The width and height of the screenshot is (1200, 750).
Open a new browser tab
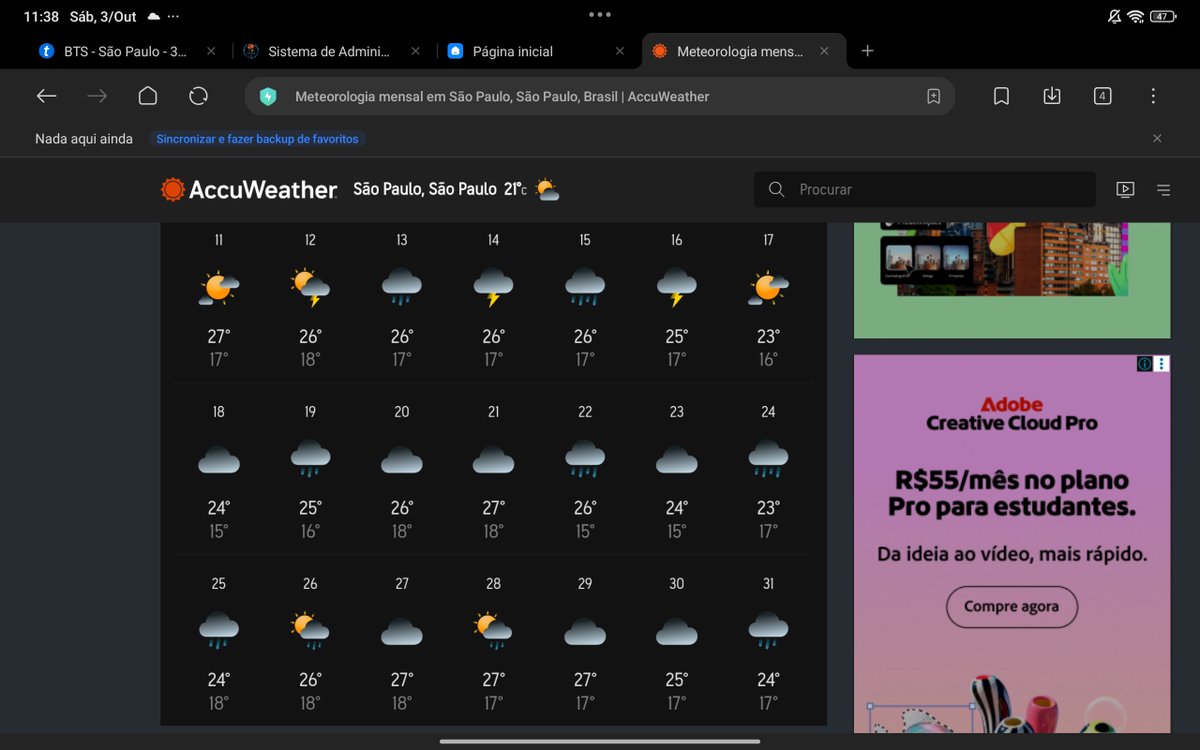coord(867,51)
